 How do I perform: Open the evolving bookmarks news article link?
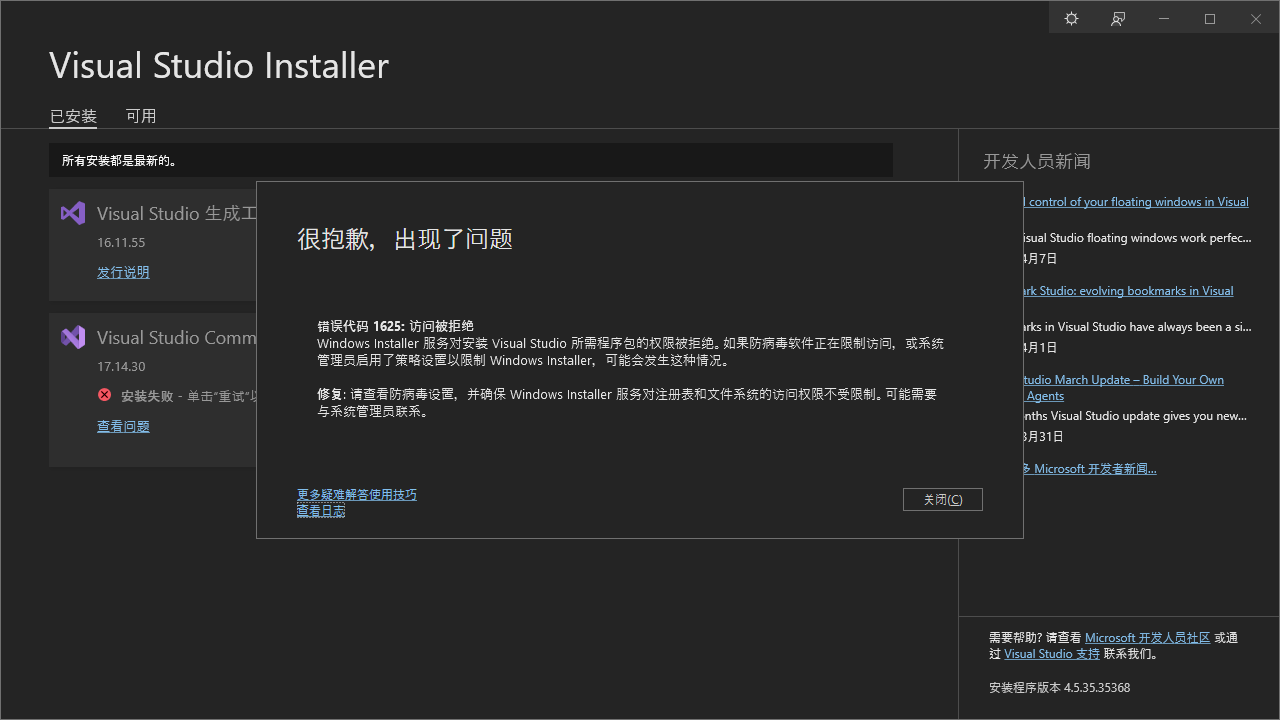1129,291
